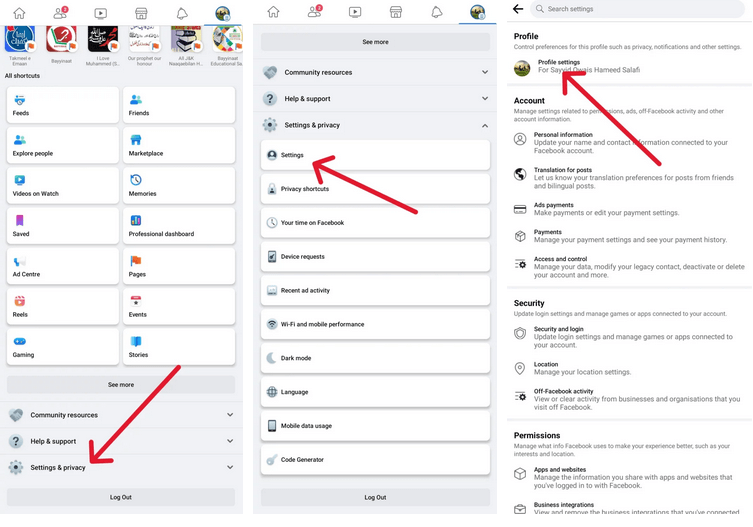Image resolution: width=753 pixels, height=527 pixels.
Task: Open Apps and websites settings
Action: click(x=629, y=478)
